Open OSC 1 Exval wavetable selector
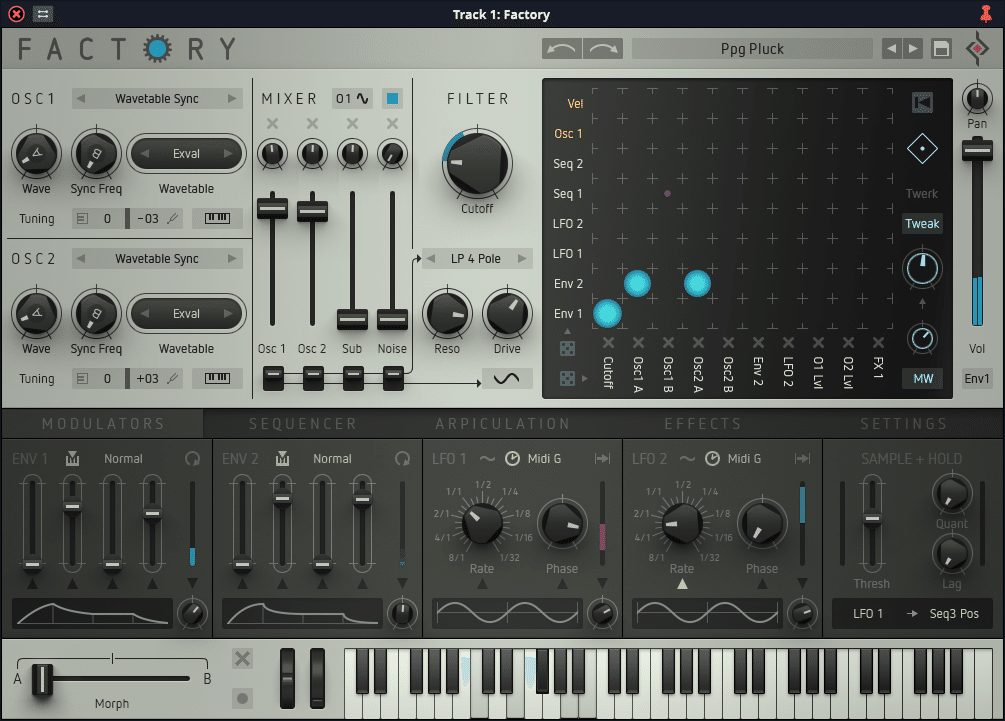This screenshot has width=1005, height=721. pos(187,154)
